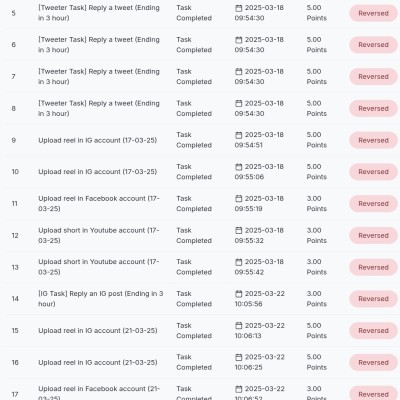The height and width of the screenshot is (400, 400).
Task: Click the calendar icon in row 16
Action: coord(239,357)
